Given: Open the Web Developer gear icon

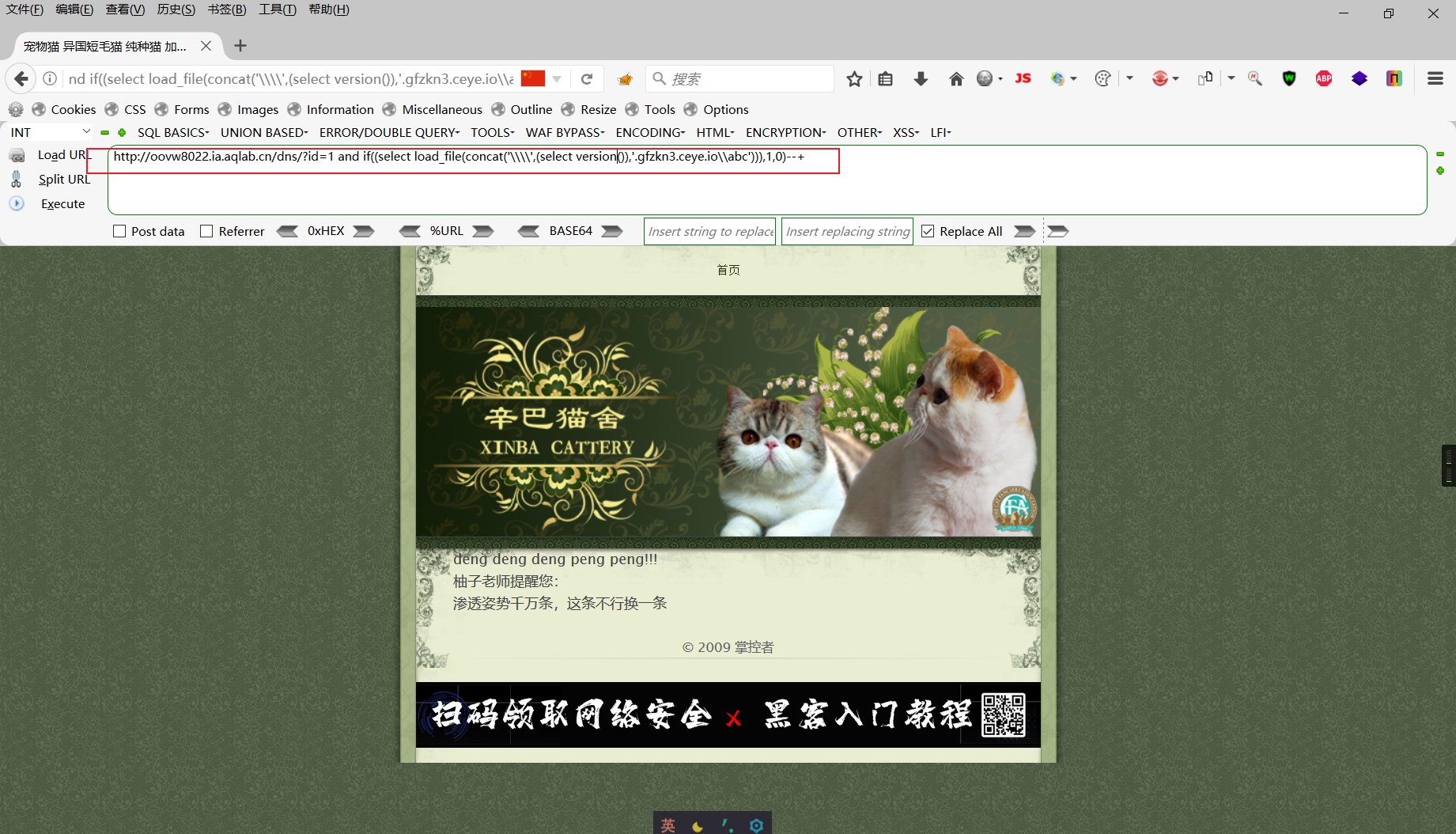Looking at the screenshot, I should pyautogui.click(x=15, y=109).
